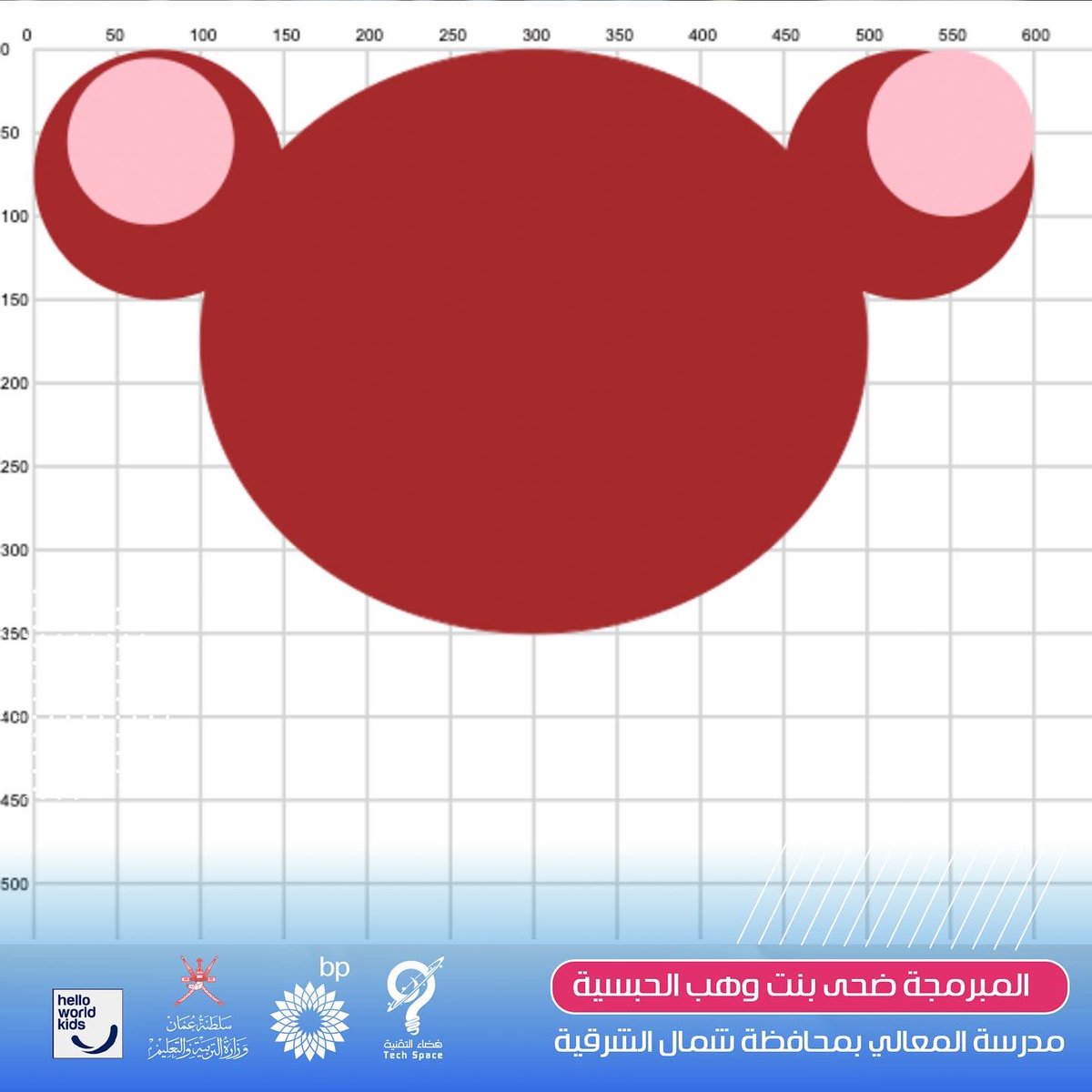Click the large brown head ellipse
The image size is (1092, 1092).
coord(534,341)
